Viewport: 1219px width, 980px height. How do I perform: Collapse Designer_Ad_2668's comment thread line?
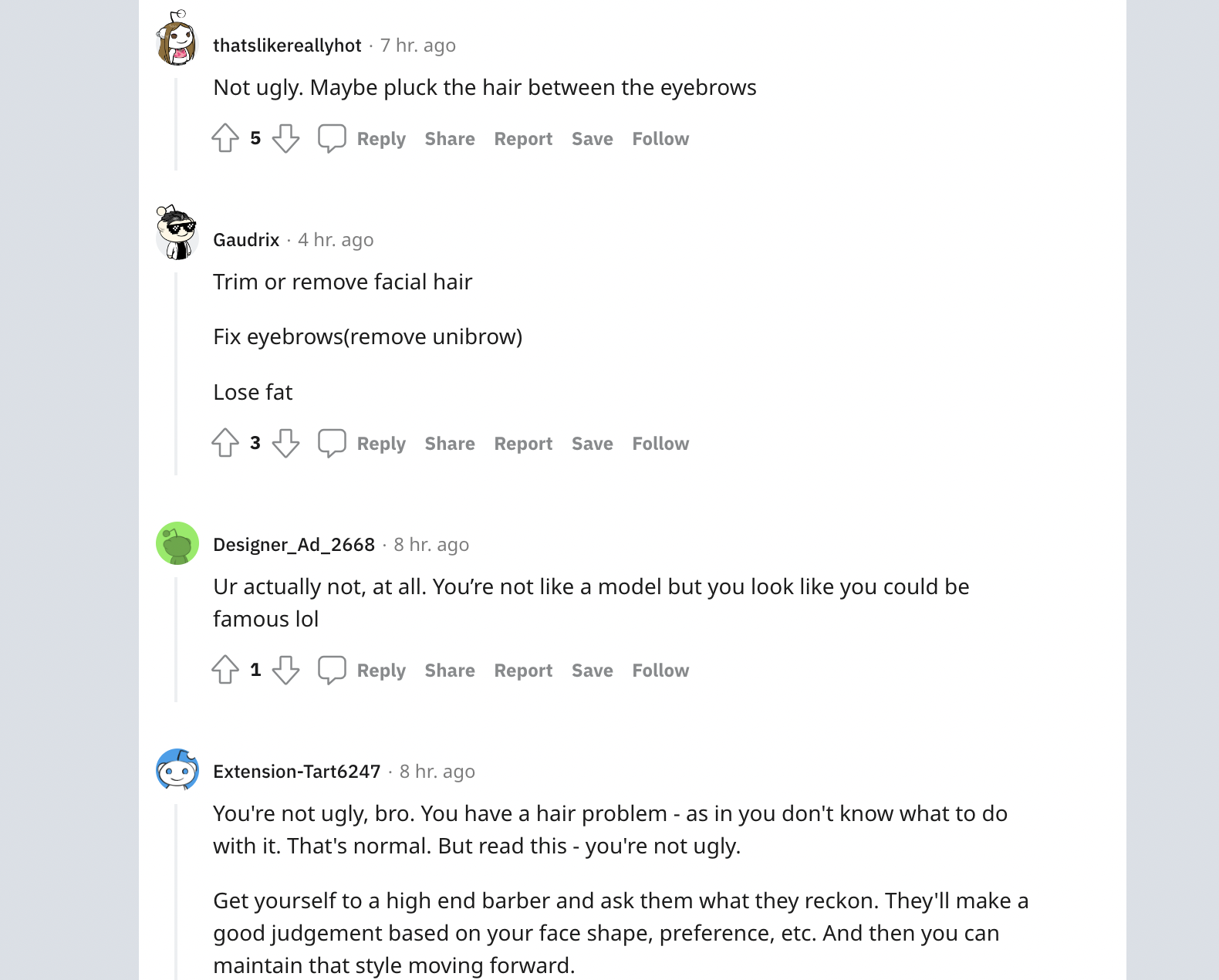pyautogui.click(x=176, y=639)
